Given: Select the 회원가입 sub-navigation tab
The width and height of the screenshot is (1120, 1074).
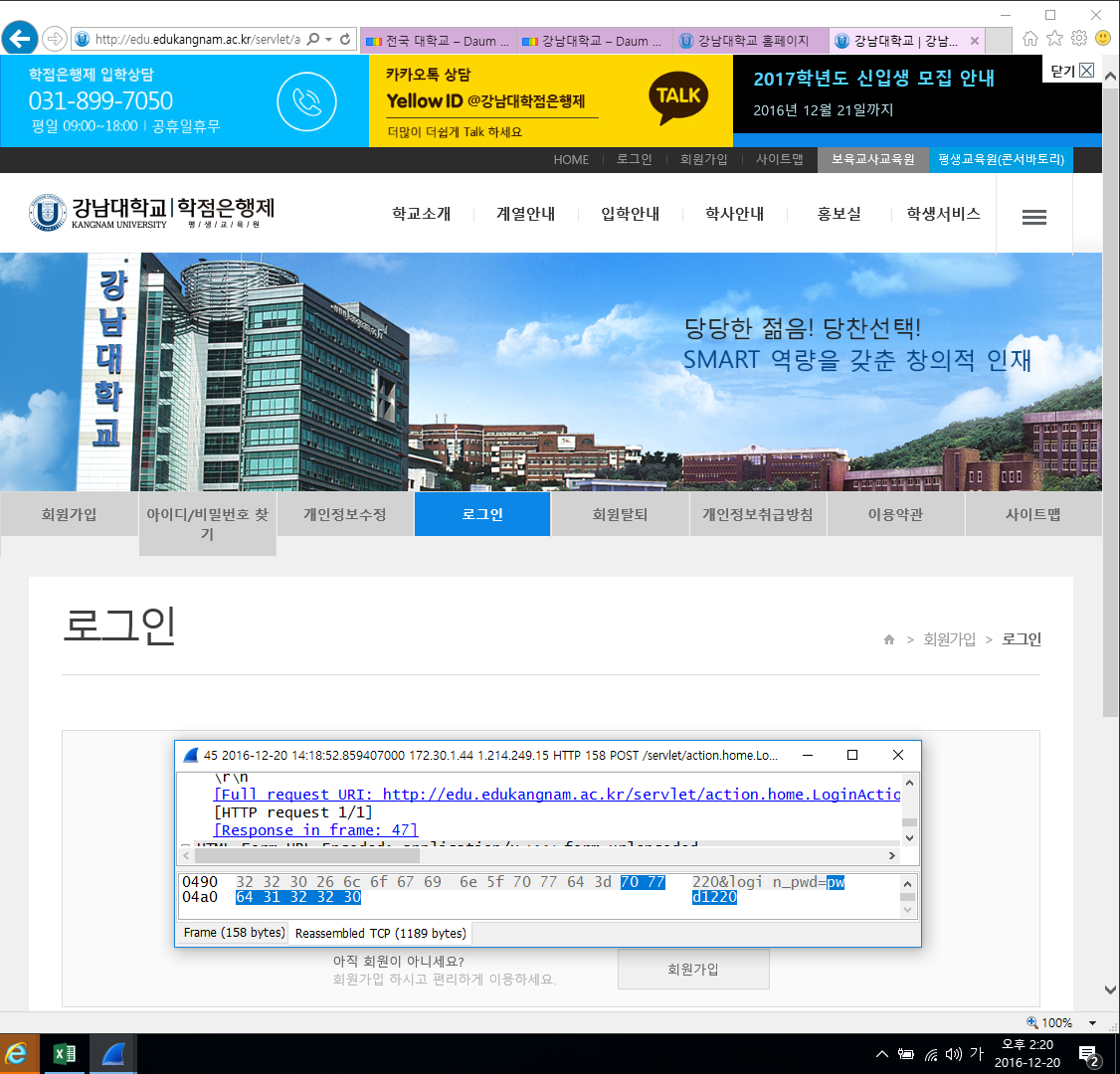Looking at the screenshot, I should [x=69, y=514].
